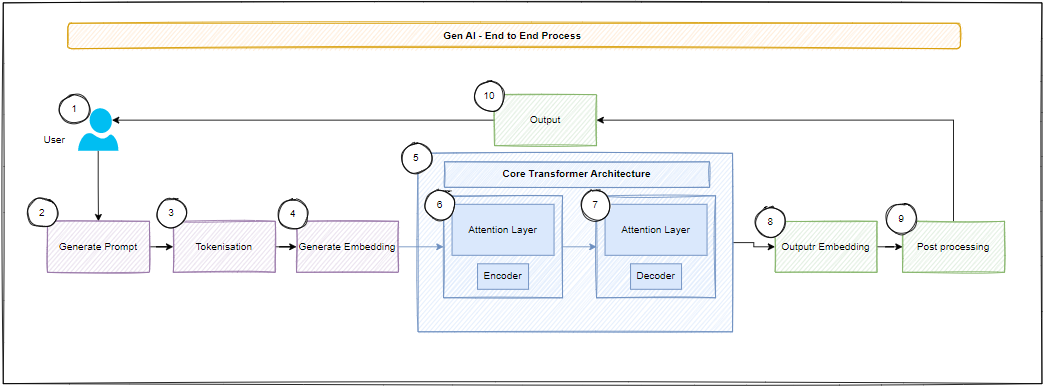Select the step 3 circle marker

(171, 213)
